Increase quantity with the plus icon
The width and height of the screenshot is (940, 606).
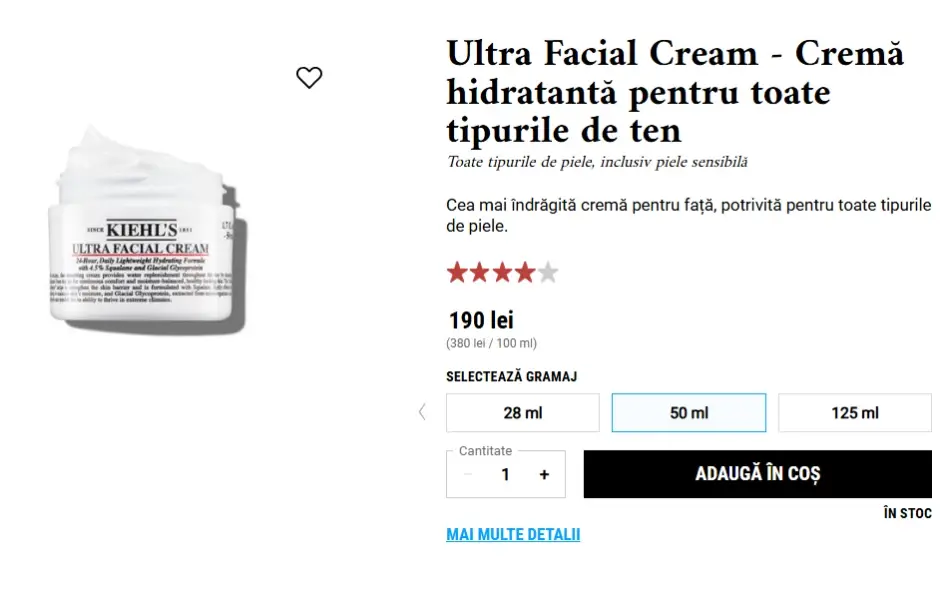point(544,475)
